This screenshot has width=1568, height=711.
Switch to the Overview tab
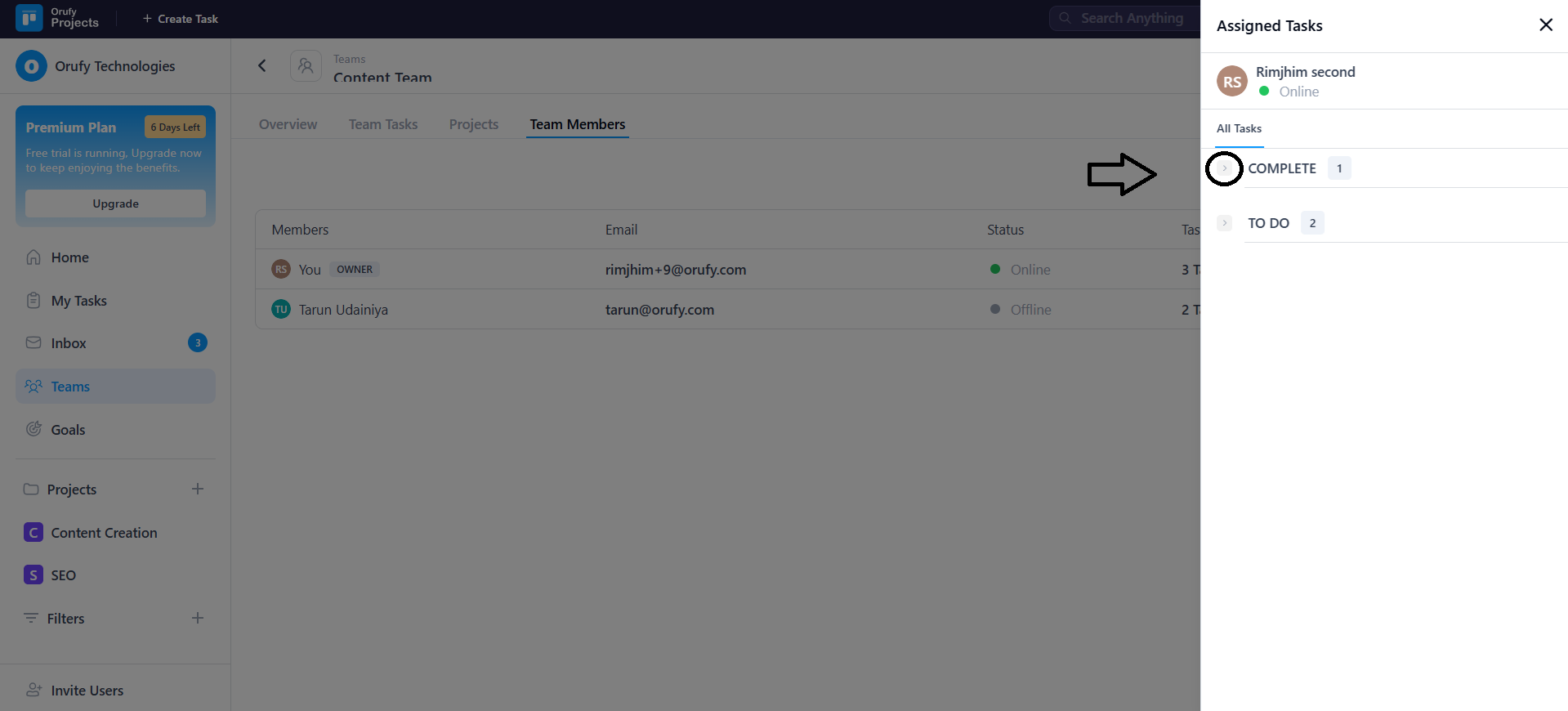click(x=288, y=124)
